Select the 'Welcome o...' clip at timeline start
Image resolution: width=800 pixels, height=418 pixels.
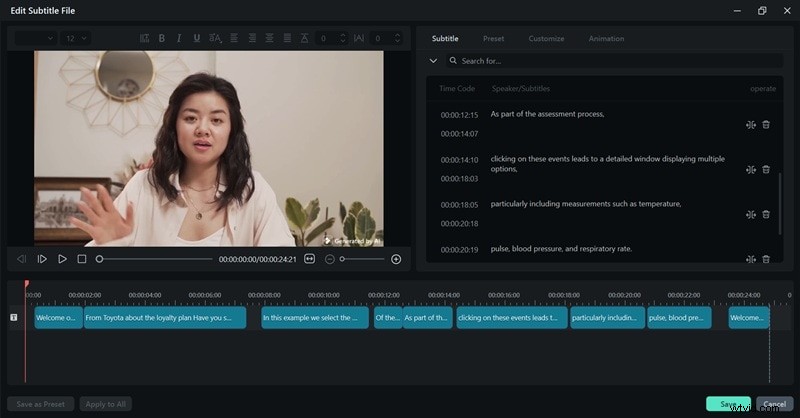point(58,317)
